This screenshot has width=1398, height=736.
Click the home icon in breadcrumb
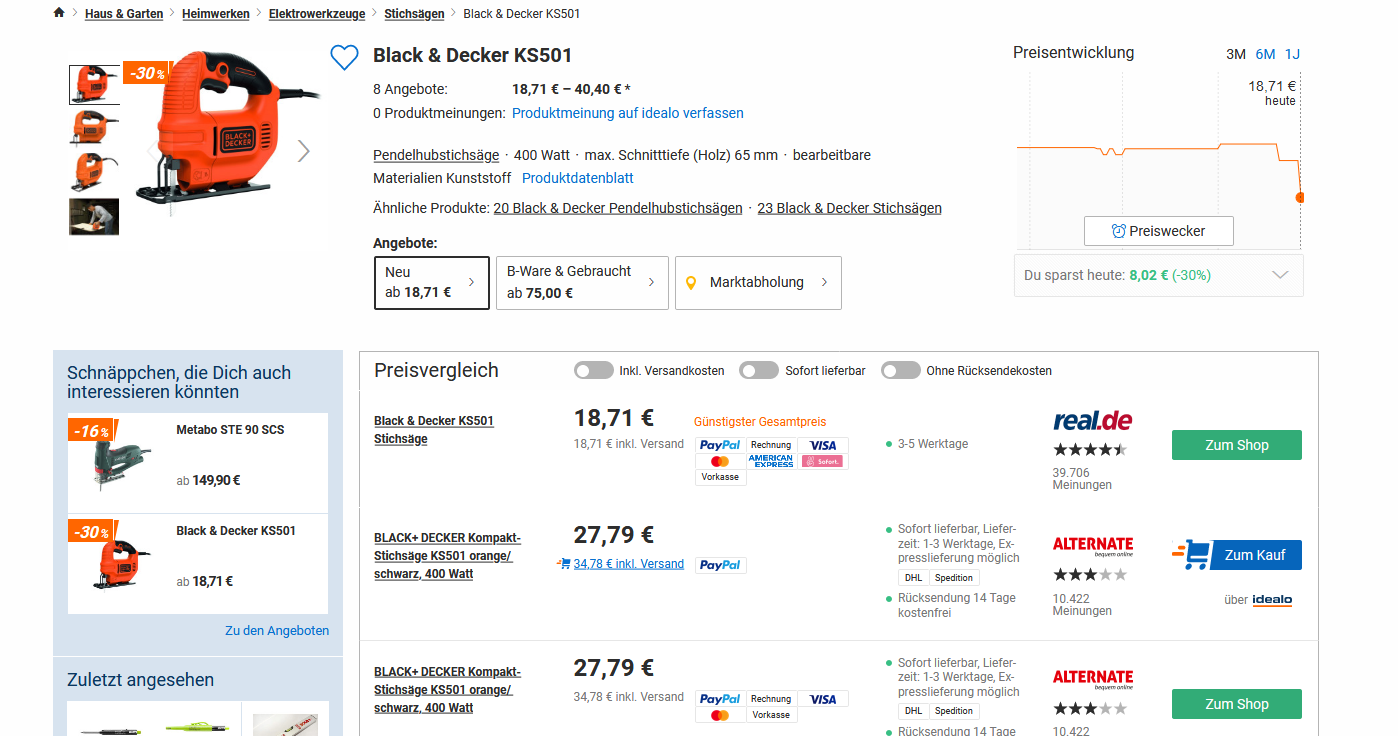[x=59, y=13]
